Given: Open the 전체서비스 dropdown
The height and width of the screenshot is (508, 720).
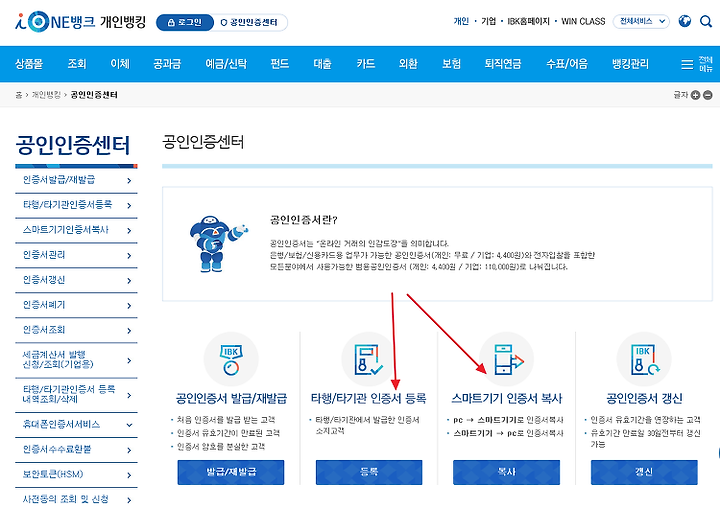Looking at the screenshot, I should click(x=641, y=21).
